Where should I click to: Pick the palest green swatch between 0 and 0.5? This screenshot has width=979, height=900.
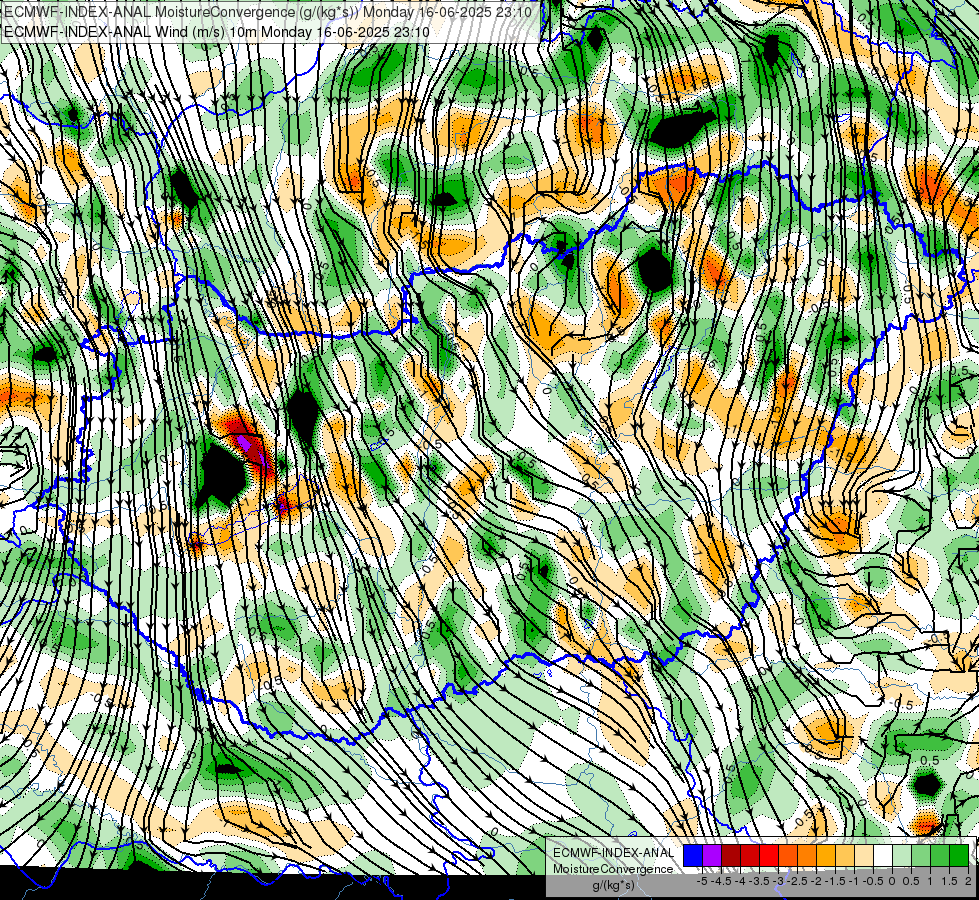[x=902, y=856]
